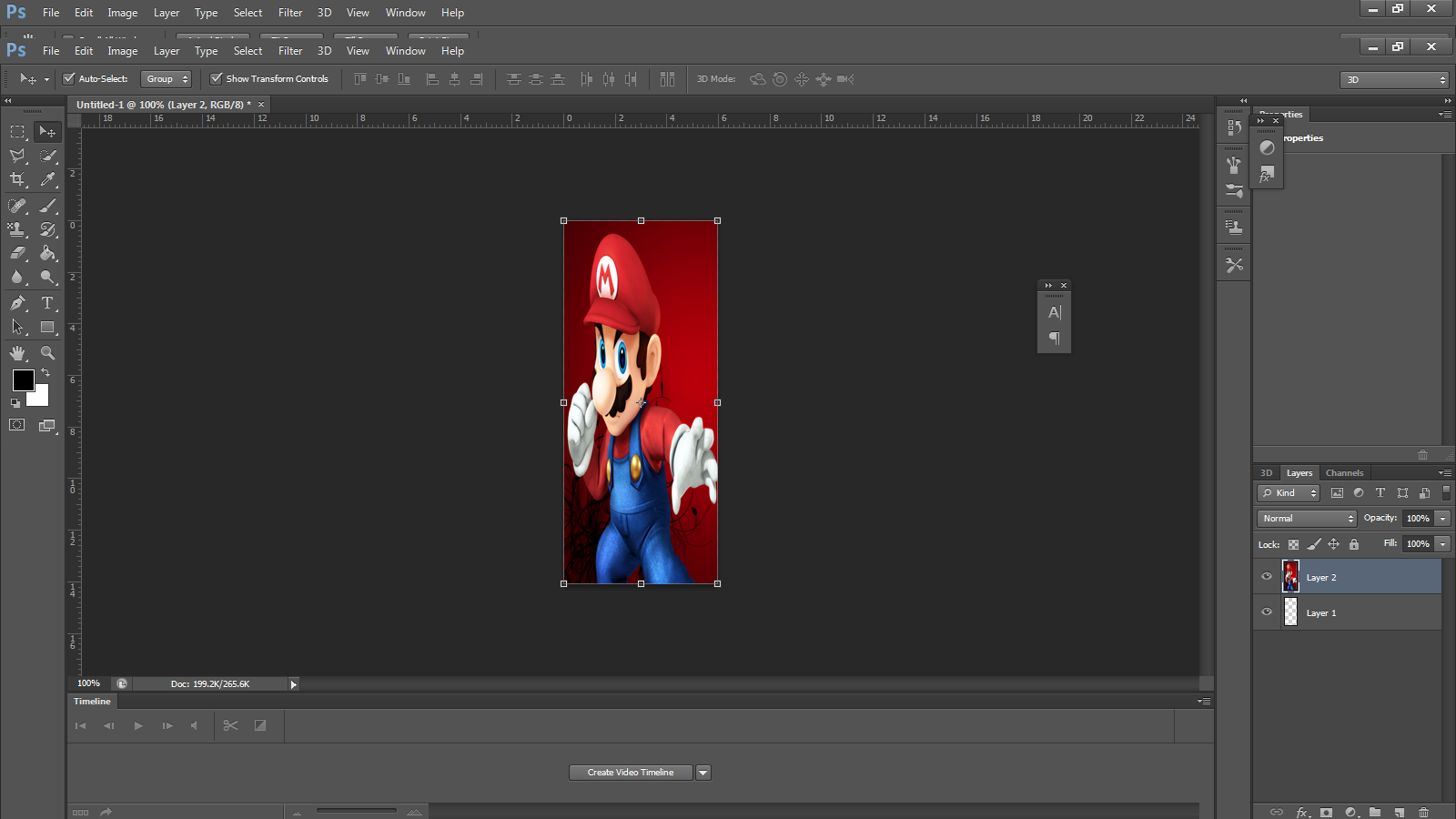The image size is (1456, 819).
Task: Select the Quick Selection tool
Action: [x=47, y=156]
